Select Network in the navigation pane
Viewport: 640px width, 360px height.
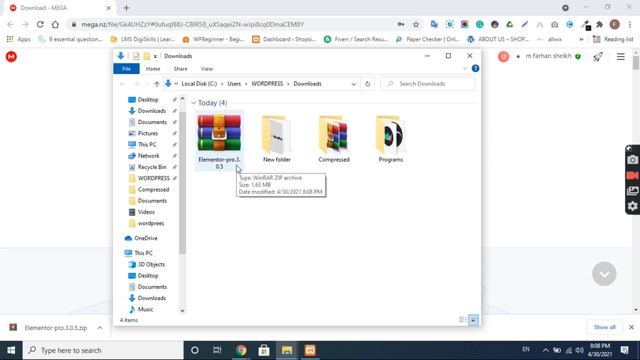tap(148, 156)
